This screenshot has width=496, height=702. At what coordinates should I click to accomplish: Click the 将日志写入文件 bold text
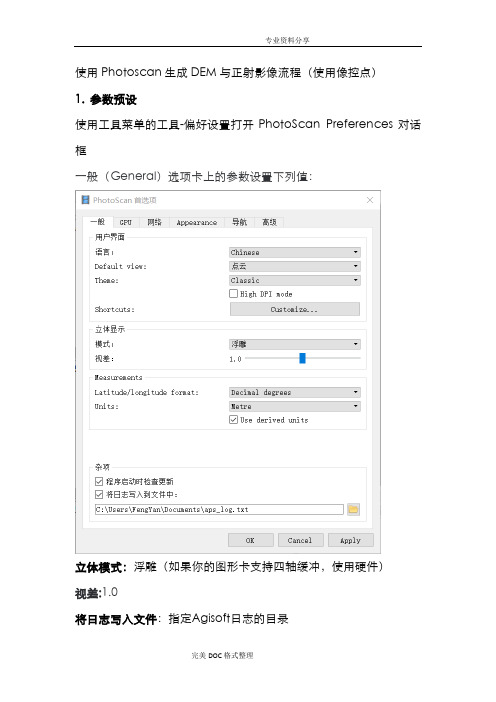(x=116, y=619)
